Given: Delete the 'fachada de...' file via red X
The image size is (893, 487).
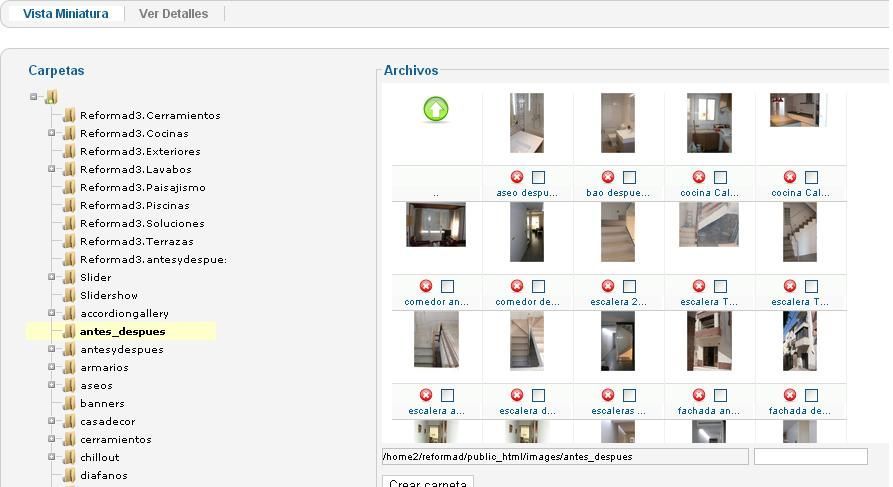Looking at the screenshot, I should point(790,395).
